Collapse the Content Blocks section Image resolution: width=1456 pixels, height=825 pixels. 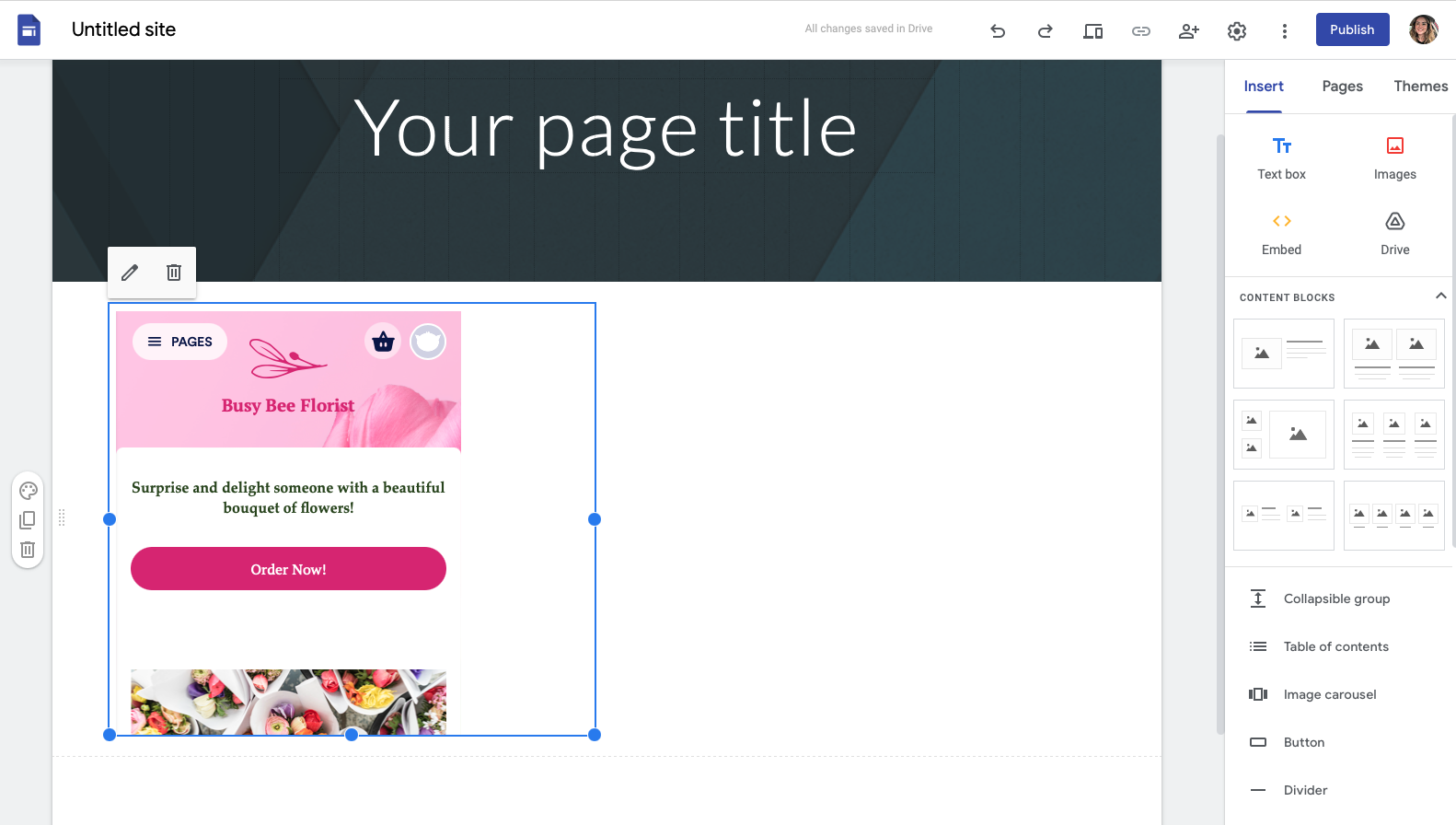1440,296
